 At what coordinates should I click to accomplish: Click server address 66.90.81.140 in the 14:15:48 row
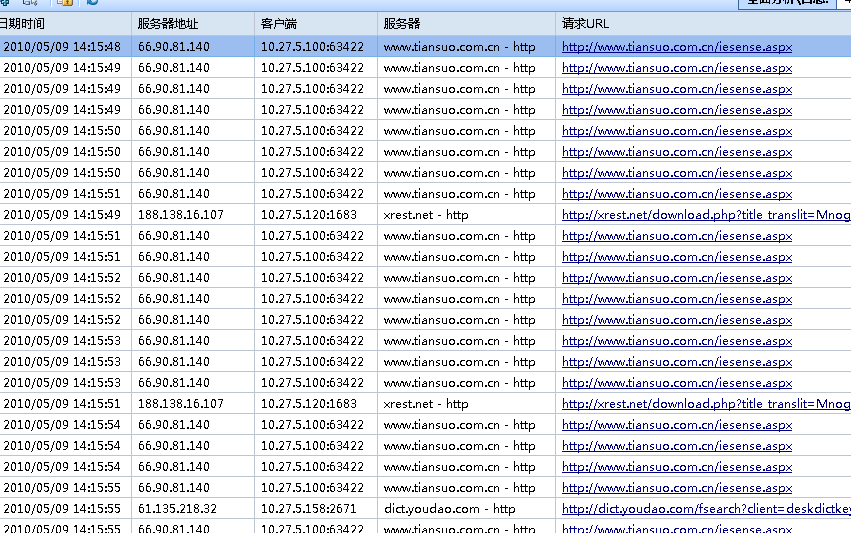174,47
